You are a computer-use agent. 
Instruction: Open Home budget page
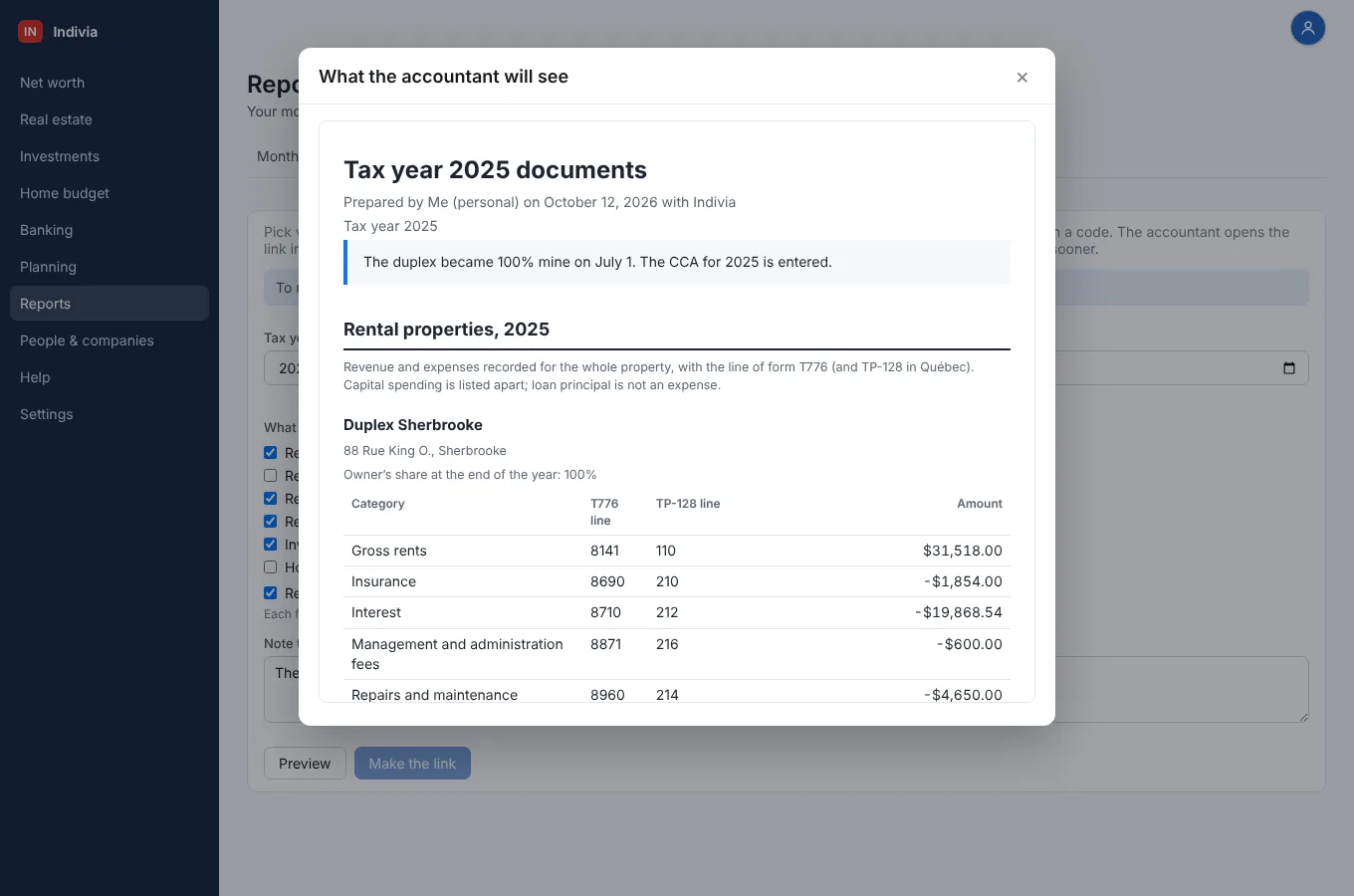click(x=110, y=193)
